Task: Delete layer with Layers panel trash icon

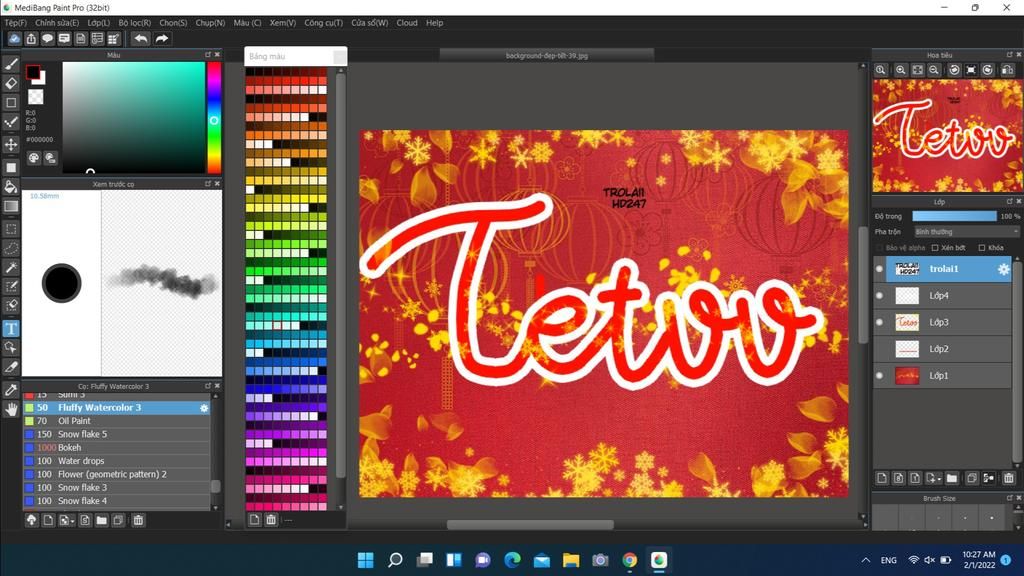Action: (1008, 478)
